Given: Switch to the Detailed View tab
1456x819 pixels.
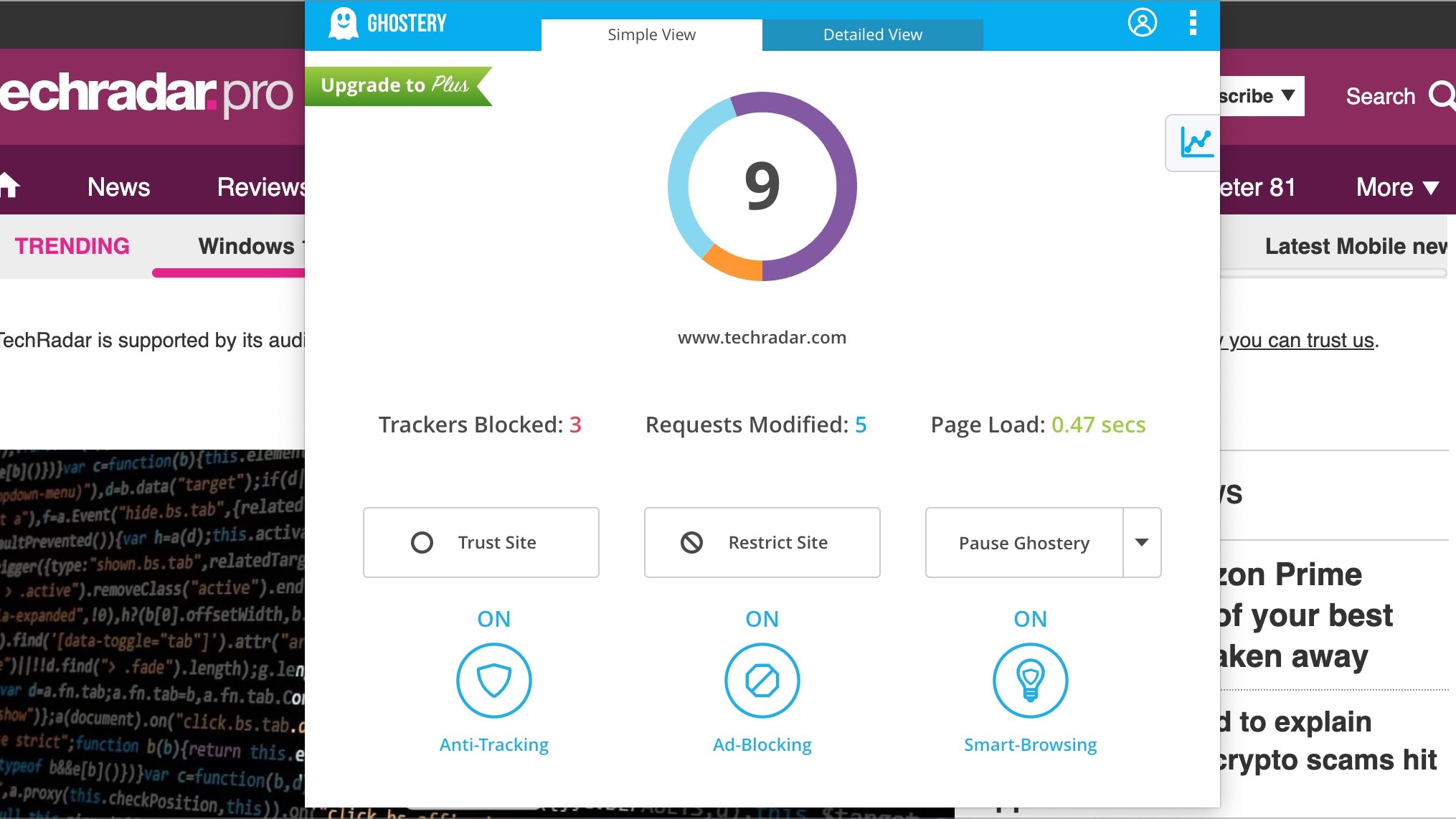Looking at the screenshot, I should [x=872, y=34].
